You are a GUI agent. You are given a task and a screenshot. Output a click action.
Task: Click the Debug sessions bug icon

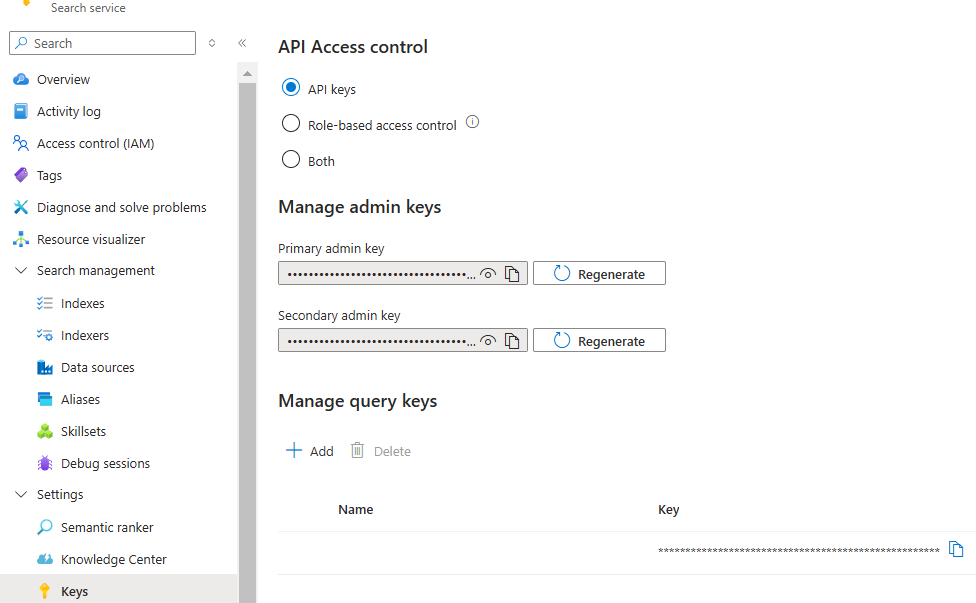45,463
